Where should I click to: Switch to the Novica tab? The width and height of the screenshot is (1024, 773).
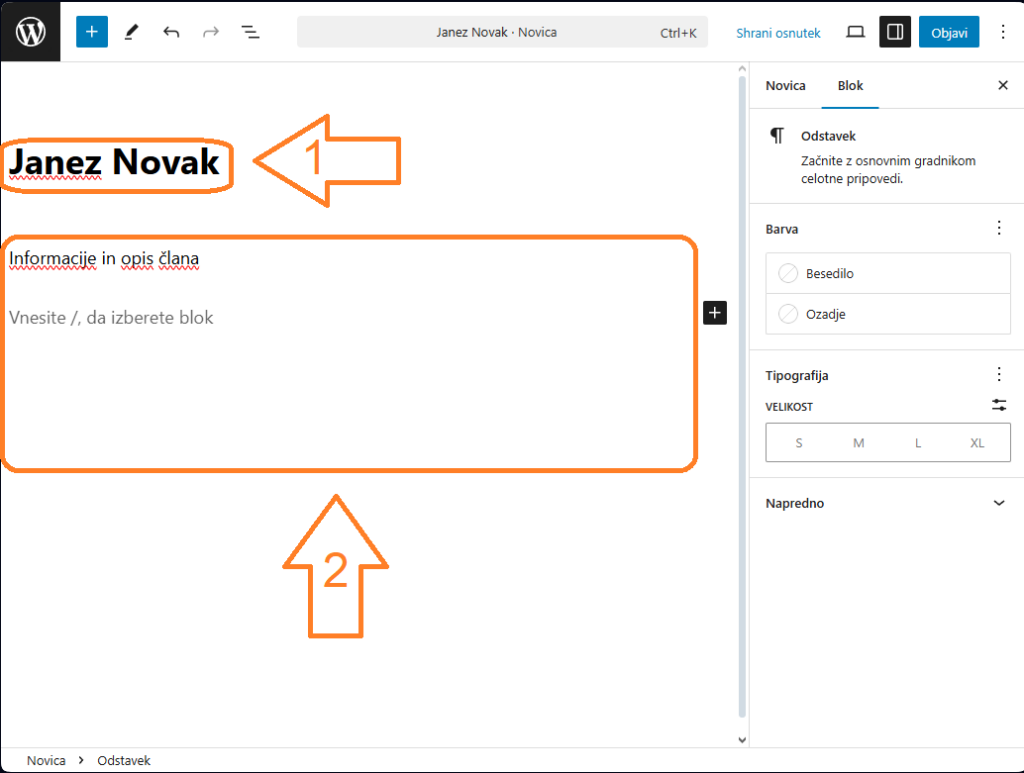[x=785, y=85]
